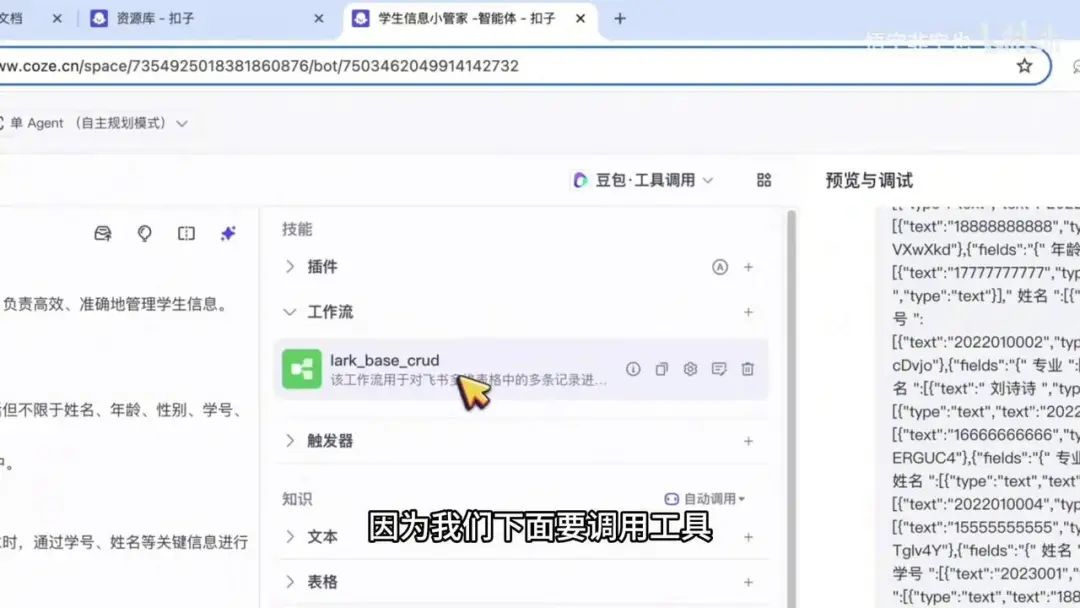This screenshot has width=1080, height=608.
Task: Click the "刘诗诗" name in debug output
Action: point(1013,388)
